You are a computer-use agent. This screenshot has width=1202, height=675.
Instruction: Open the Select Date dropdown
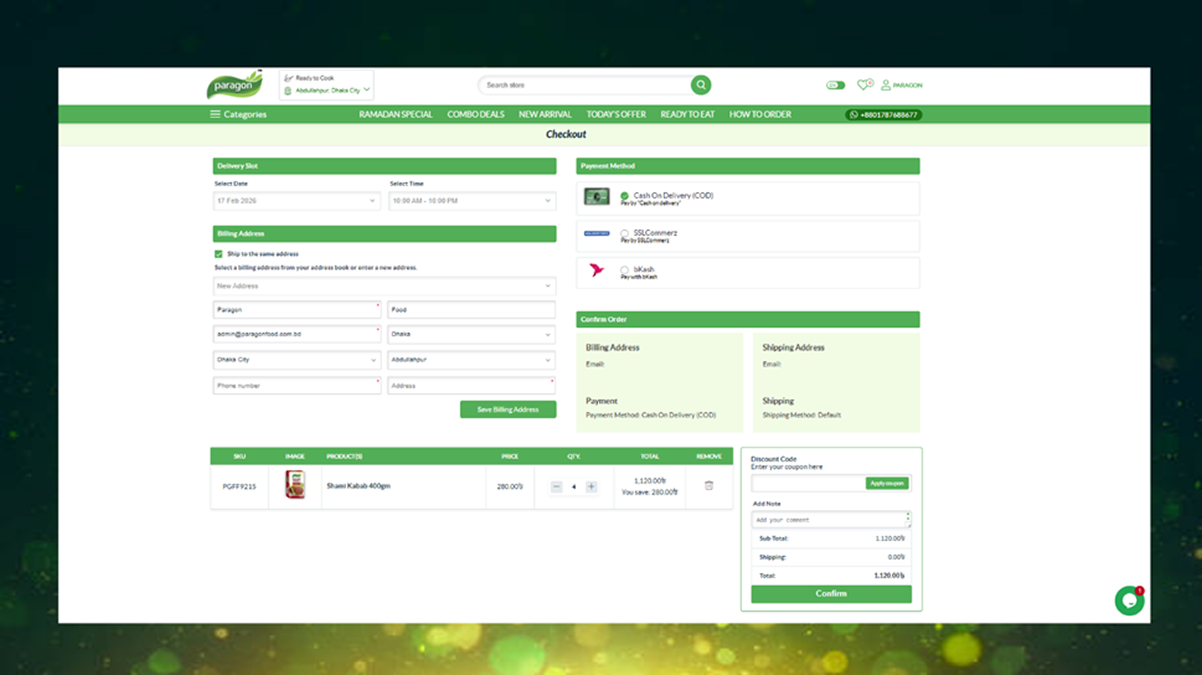coord(296,200)
